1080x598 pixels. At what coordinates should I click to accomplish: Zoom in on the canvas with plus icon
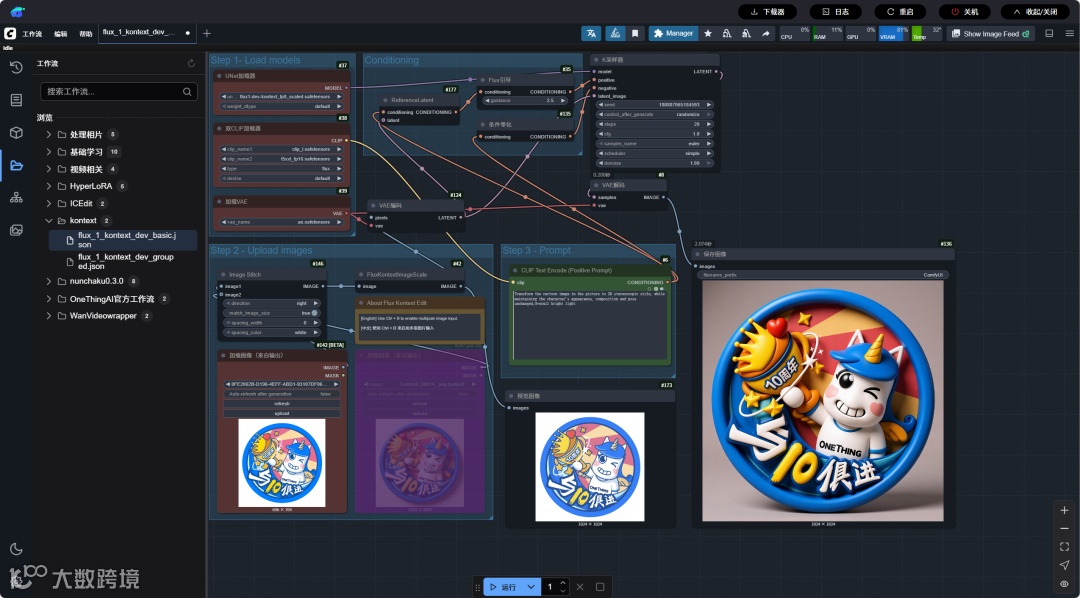[1064, 511]
